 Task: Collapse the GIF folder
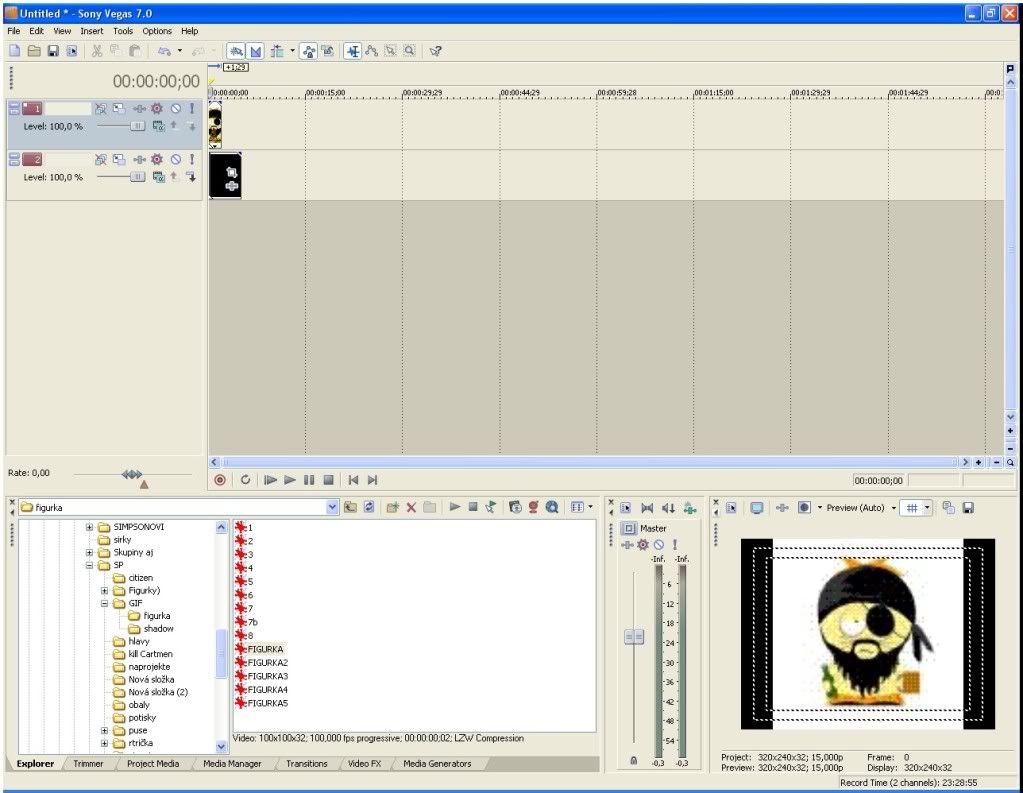104,604
